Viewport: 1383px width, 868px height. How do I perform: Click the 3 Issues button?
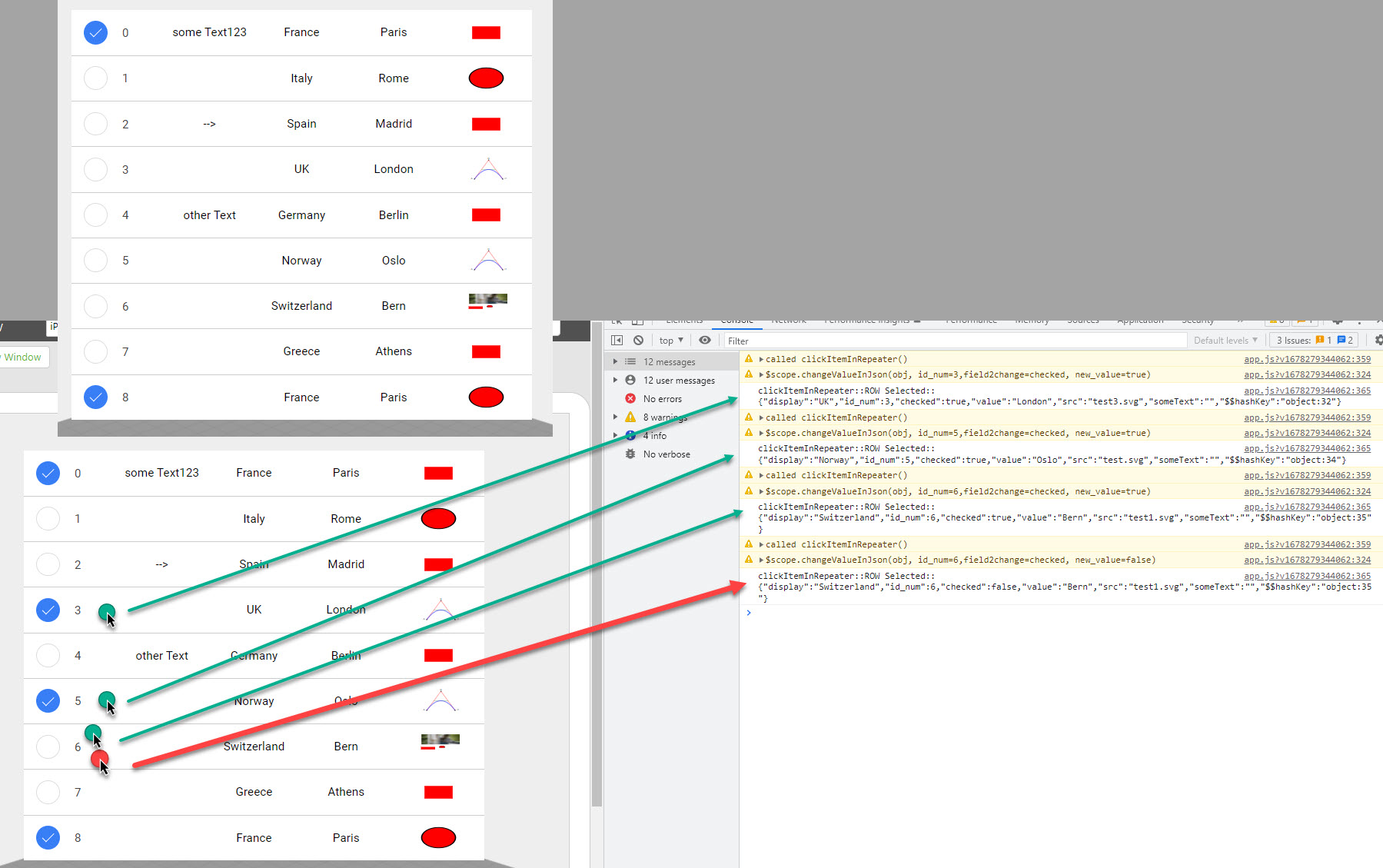[1315, 340]
